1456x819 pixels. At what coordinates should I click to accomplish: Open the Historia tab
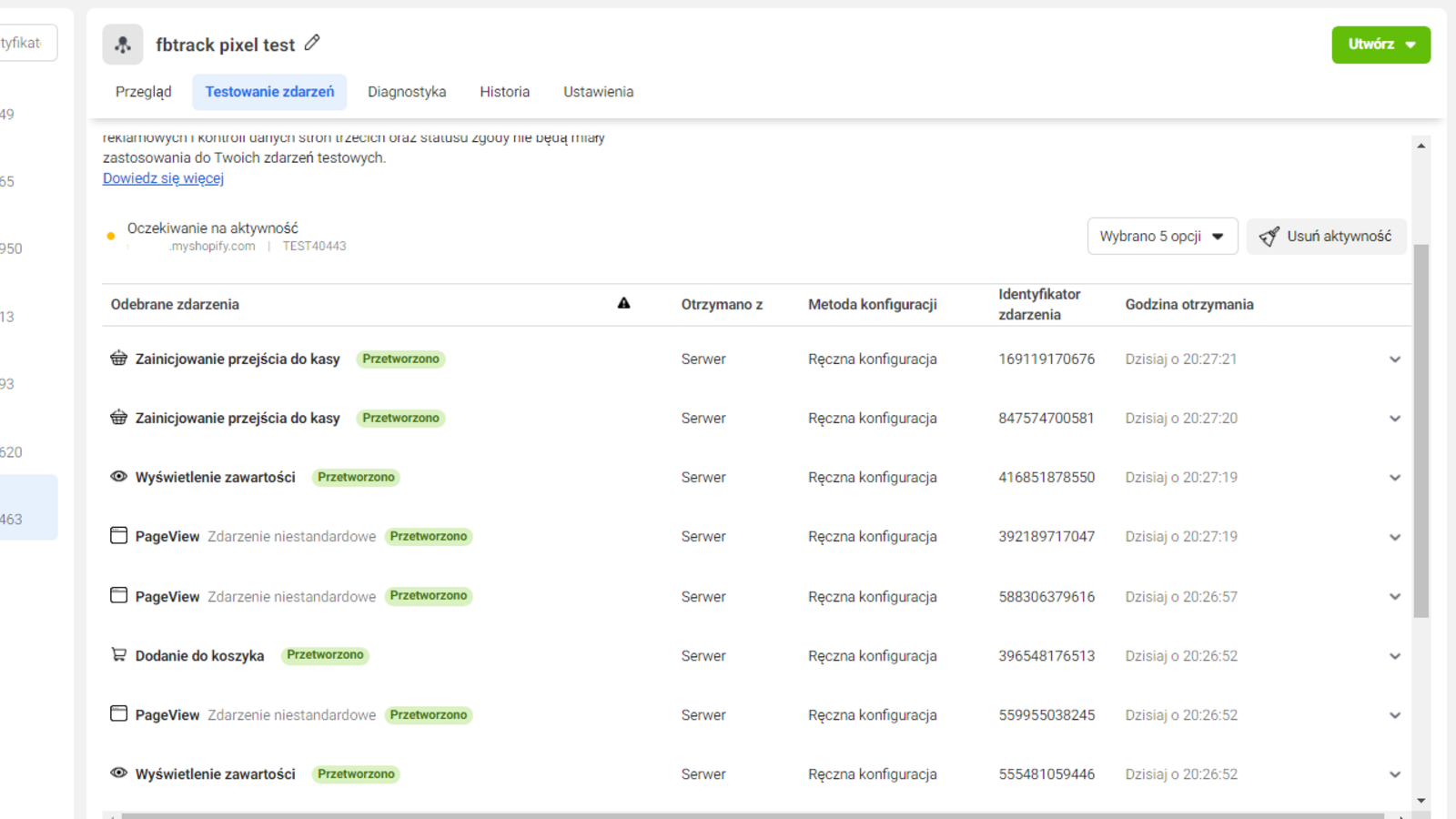tap(505, 92)
